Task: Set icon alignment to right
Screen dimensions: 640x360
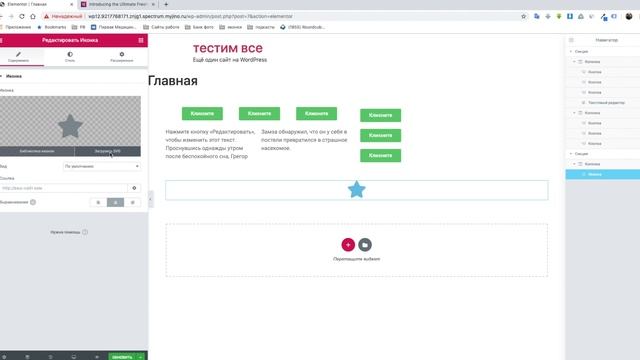Action: [132, 202]
